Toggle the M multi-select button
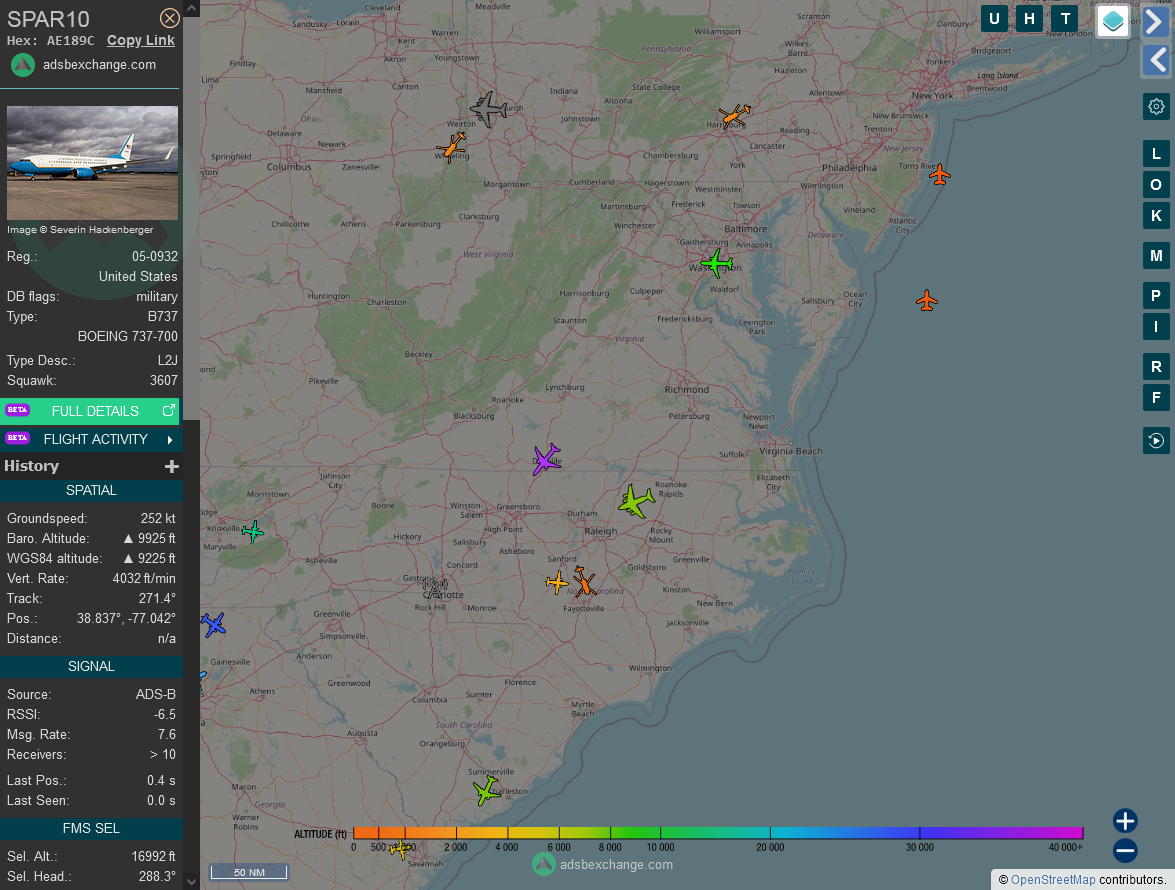Viewport: 1175px width, 890px height. [1156, 255]
